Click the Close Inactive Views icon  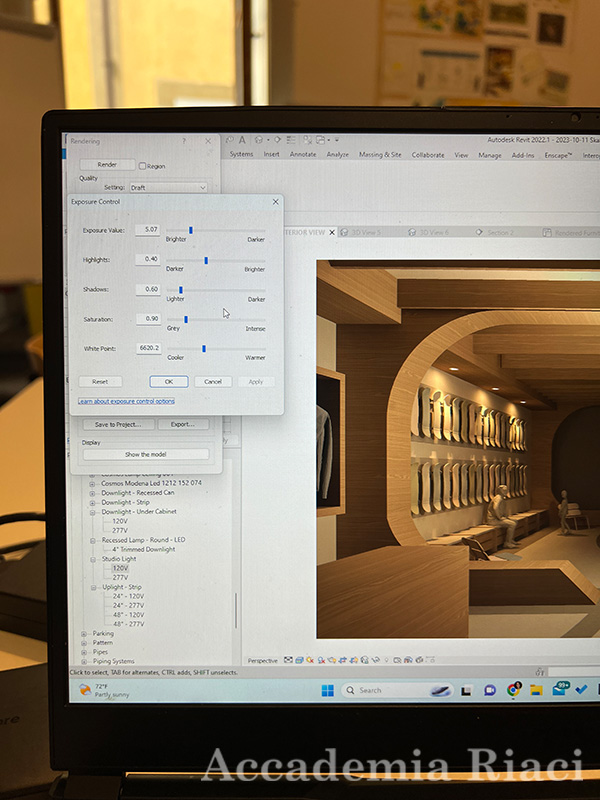[x=308, y=140]
